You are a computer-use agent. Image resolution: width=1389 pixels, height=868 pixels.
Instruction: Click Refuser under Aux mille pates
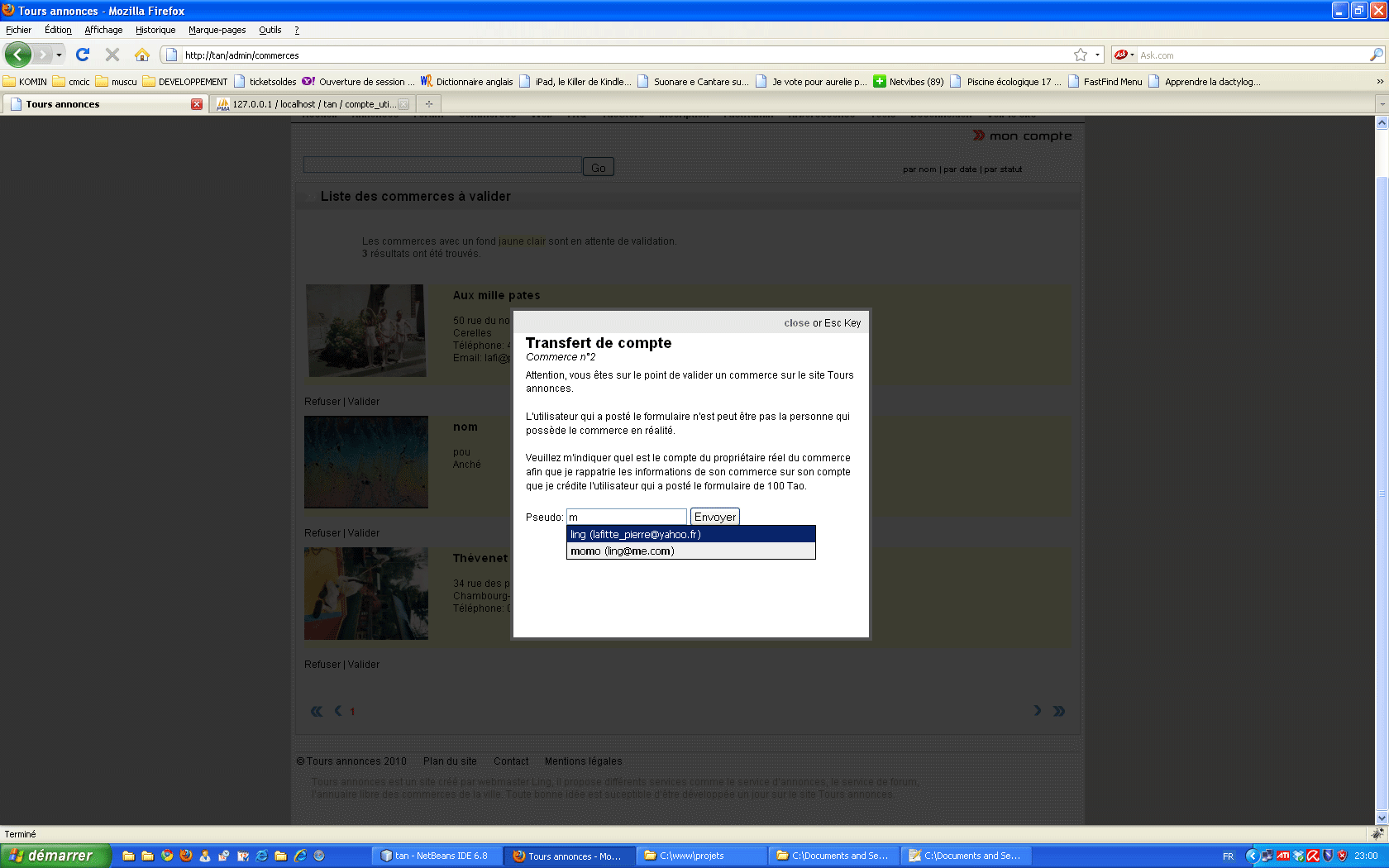point(322,402)
